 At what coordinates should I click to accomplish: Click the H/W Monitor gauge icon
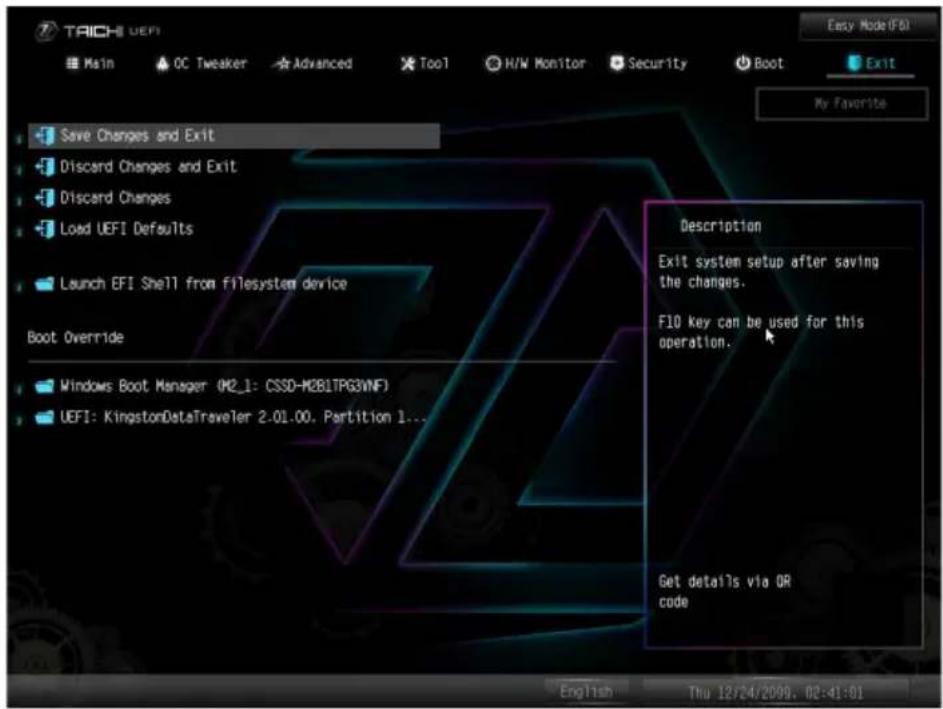[493, 63]
